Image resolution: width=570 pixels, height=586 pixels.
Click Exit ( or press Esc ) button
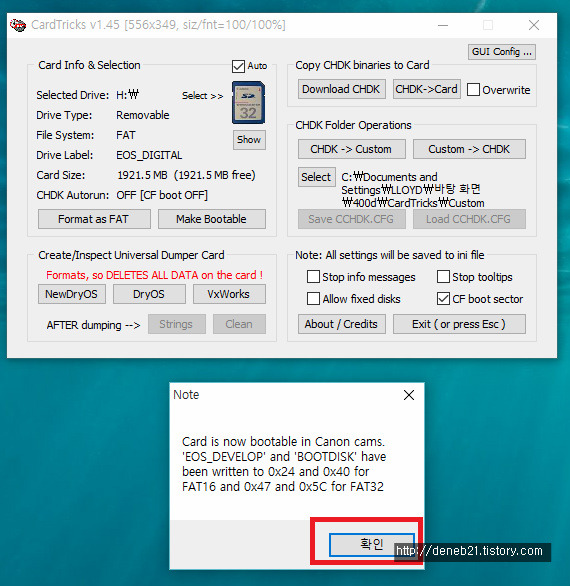pos(459,324)
